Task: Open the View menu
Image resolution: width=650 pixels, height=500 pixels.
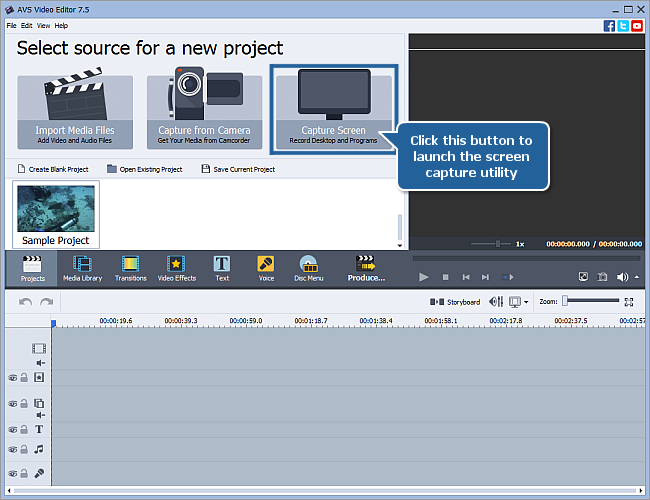Action: (x=43, y=26)
